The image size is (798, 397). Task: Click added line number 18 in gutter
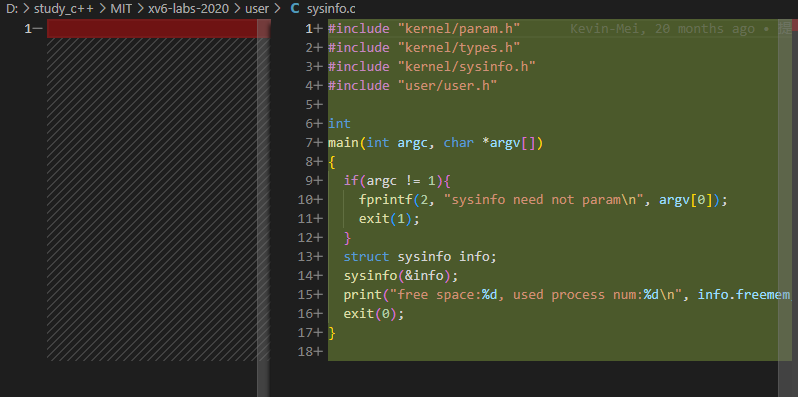[x=310, y=352]
